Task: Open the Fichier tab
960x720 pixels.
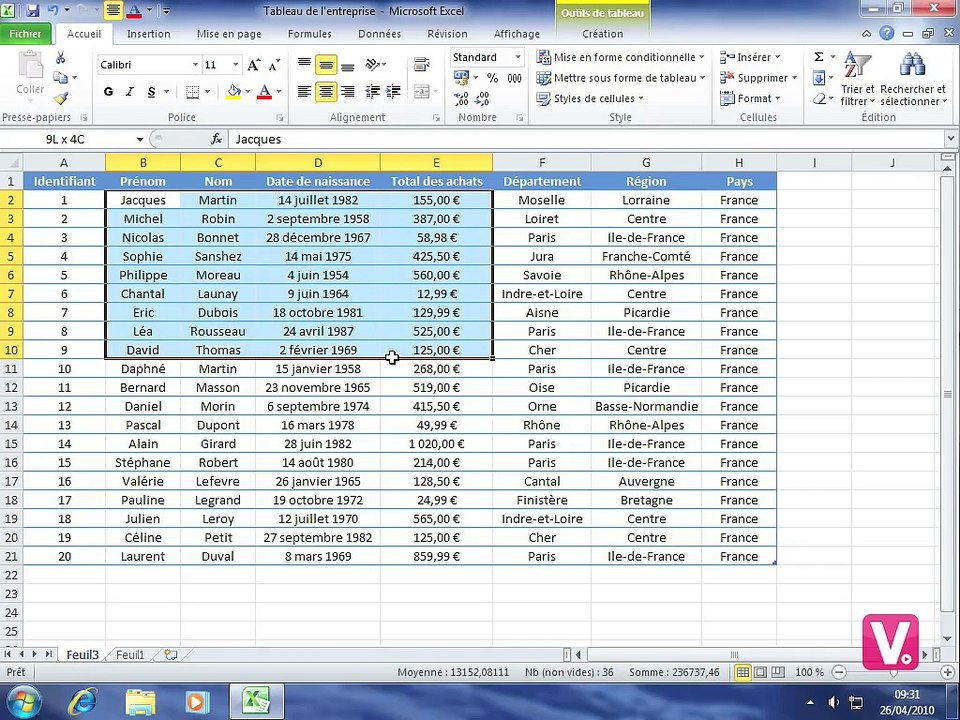Action: point(25,34)
